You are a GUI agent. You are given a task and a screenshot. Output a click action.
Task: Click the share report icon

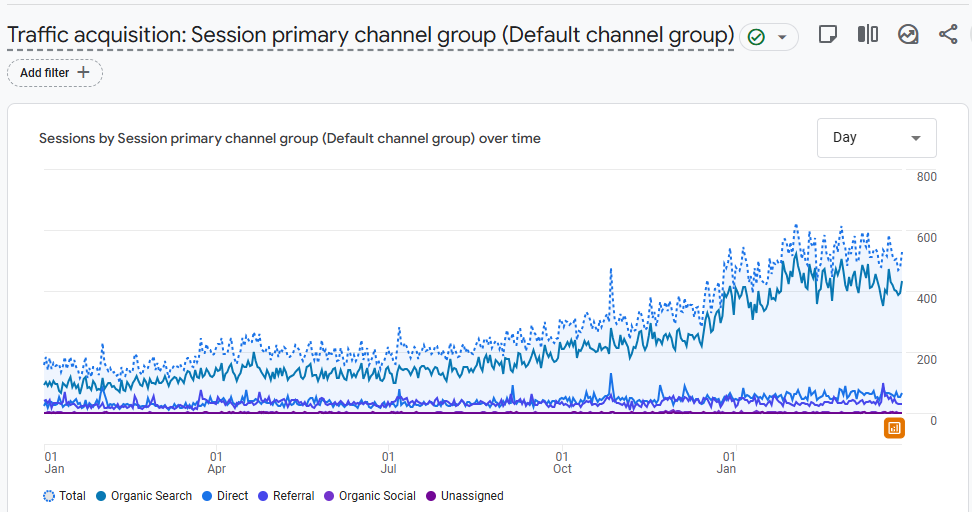click(948, 35)
